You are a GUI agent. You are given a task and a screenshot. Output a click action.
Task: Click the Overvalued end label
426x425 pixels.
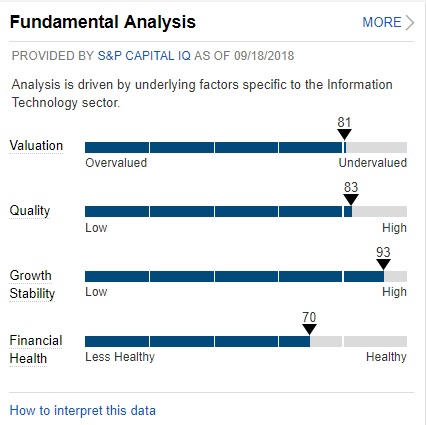(116, 163)
